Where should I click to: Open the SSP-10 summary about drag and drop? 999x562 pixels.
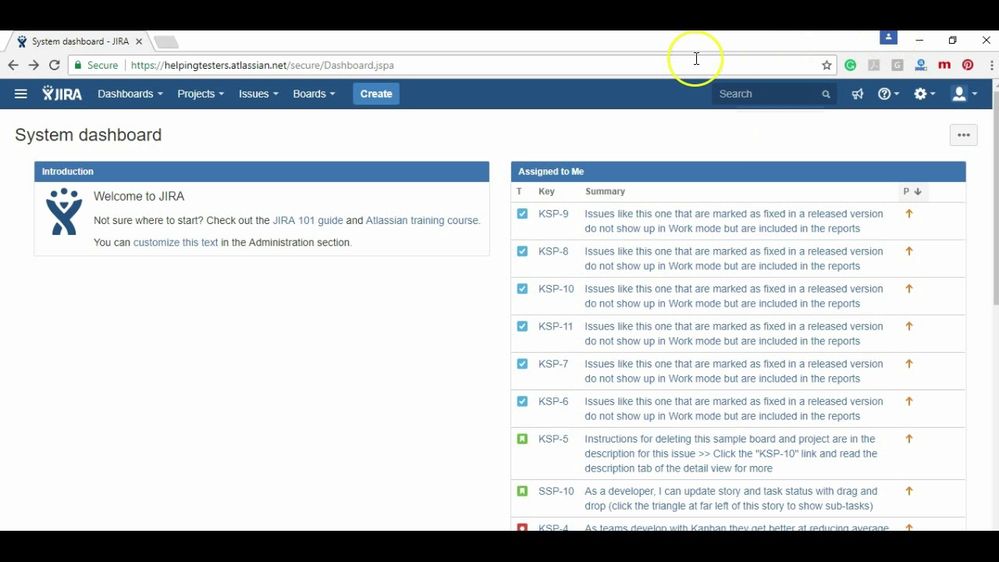(x=731, y=498)
